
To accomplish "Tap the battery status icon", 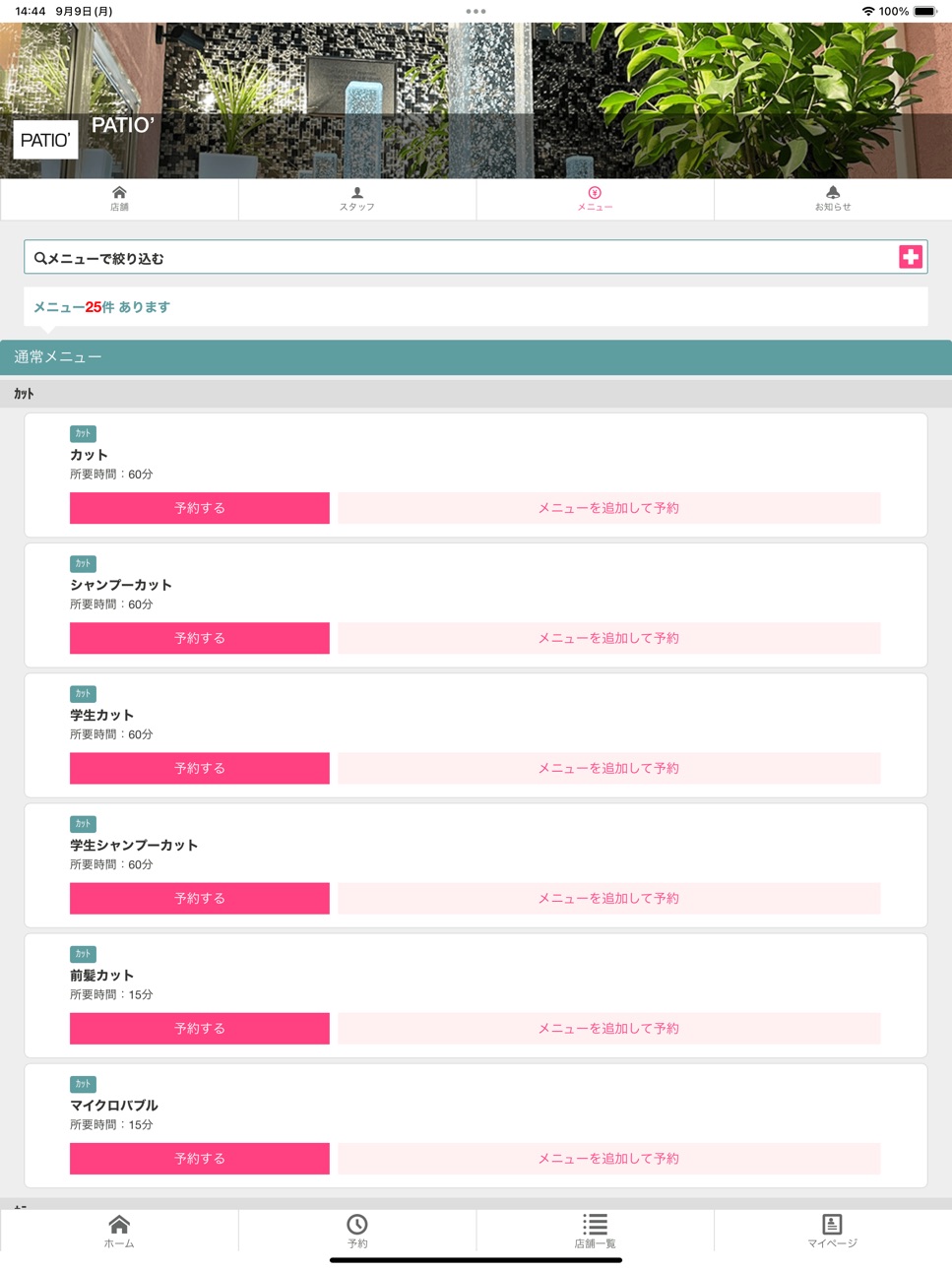I will 925,12.
